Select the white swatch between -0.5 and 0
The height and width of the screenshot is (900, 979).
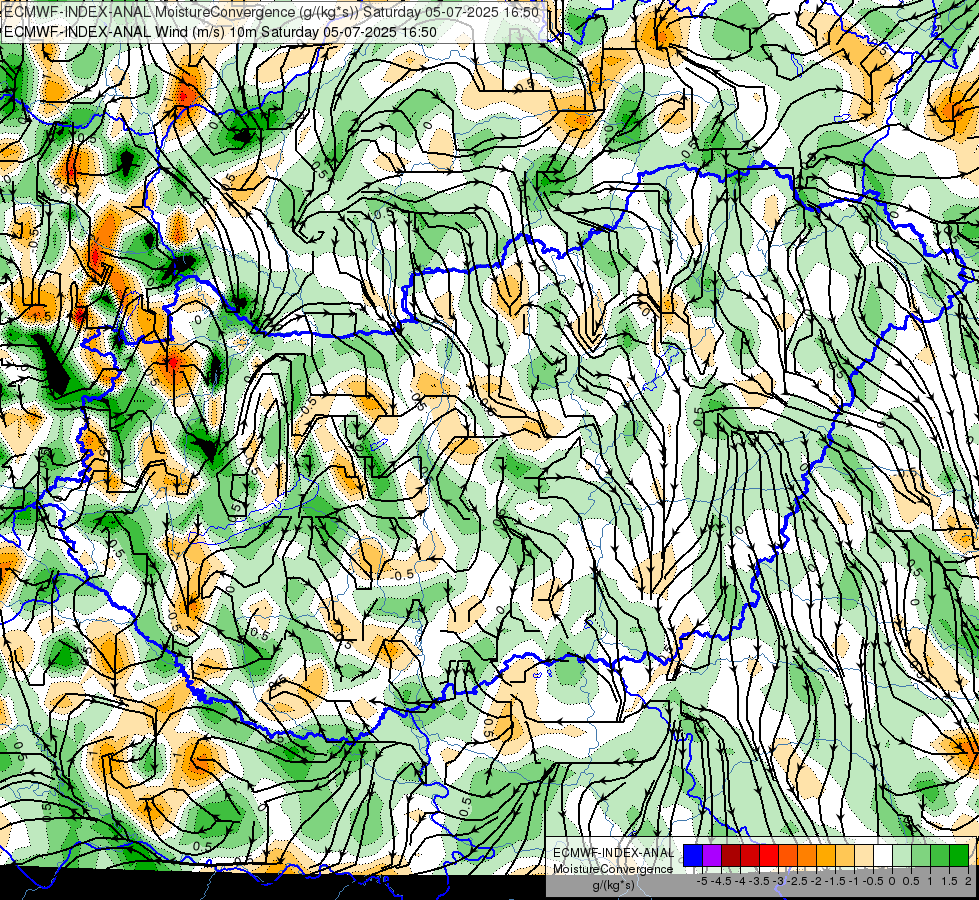(x=883, y=856)
